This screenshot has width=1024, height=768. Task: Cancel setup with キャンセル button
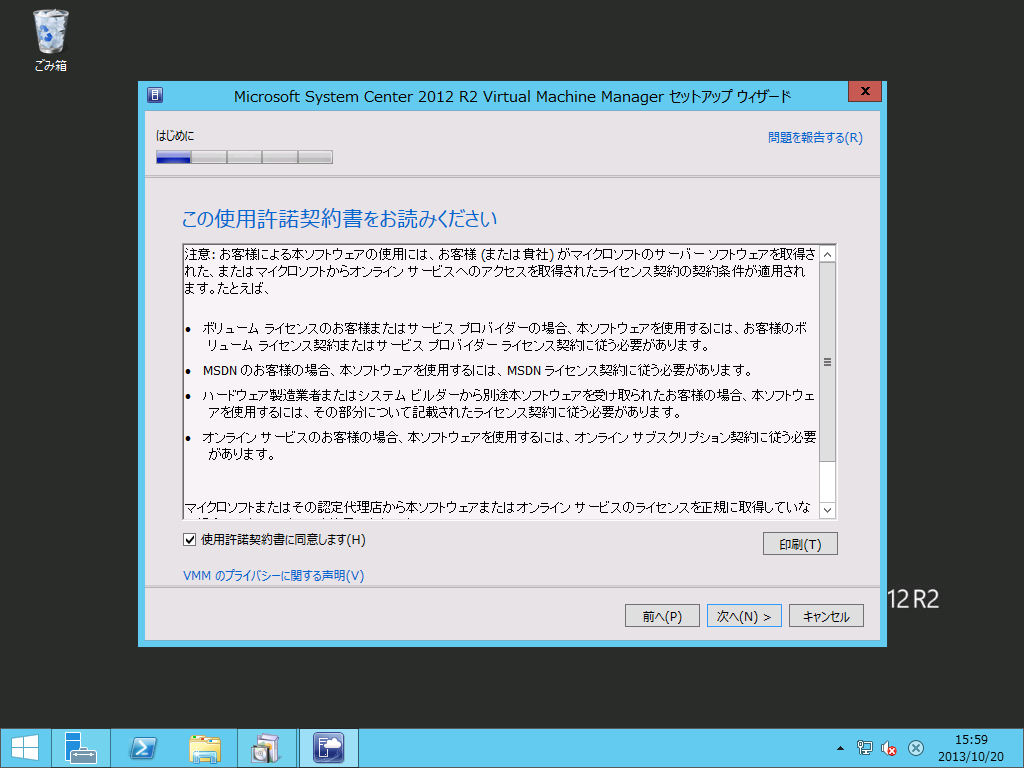coord(826,616)
